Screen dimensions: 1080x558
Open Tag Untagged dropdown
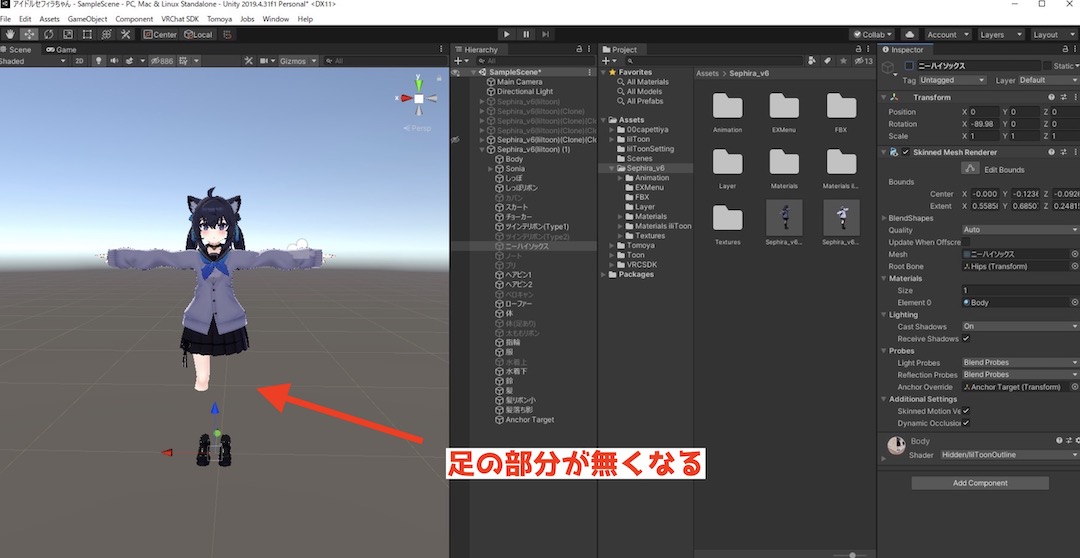coord(953,80)
